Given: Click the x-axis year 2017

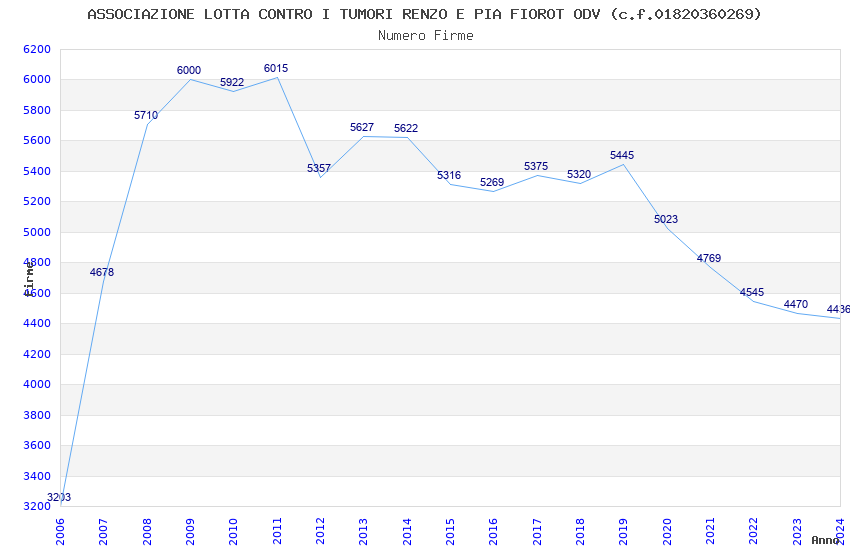Looking at the screenshot, I should pyautogui.click(x=537, y=532).
